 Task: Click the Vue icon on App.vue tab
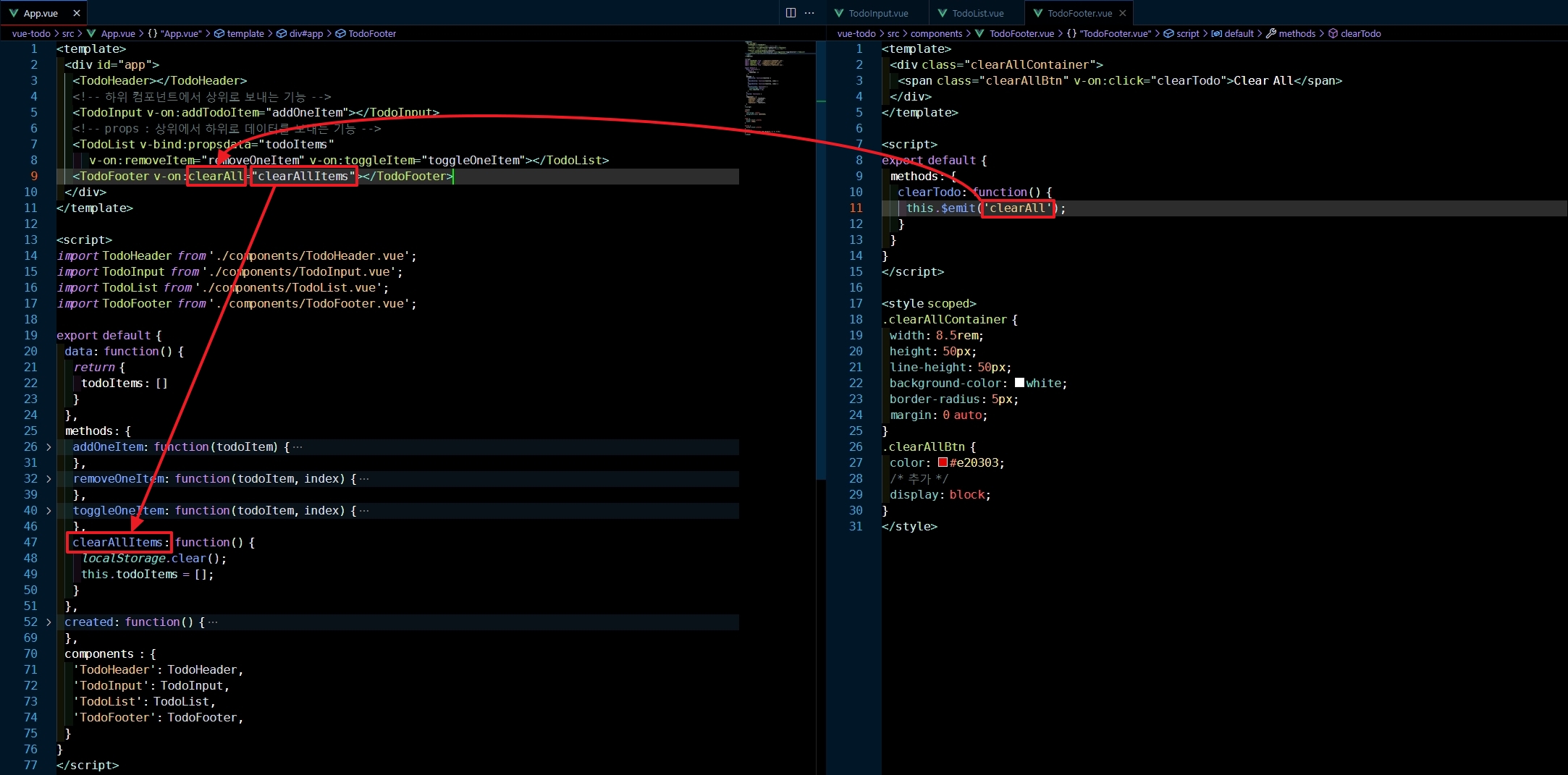(x=13, y=13)
